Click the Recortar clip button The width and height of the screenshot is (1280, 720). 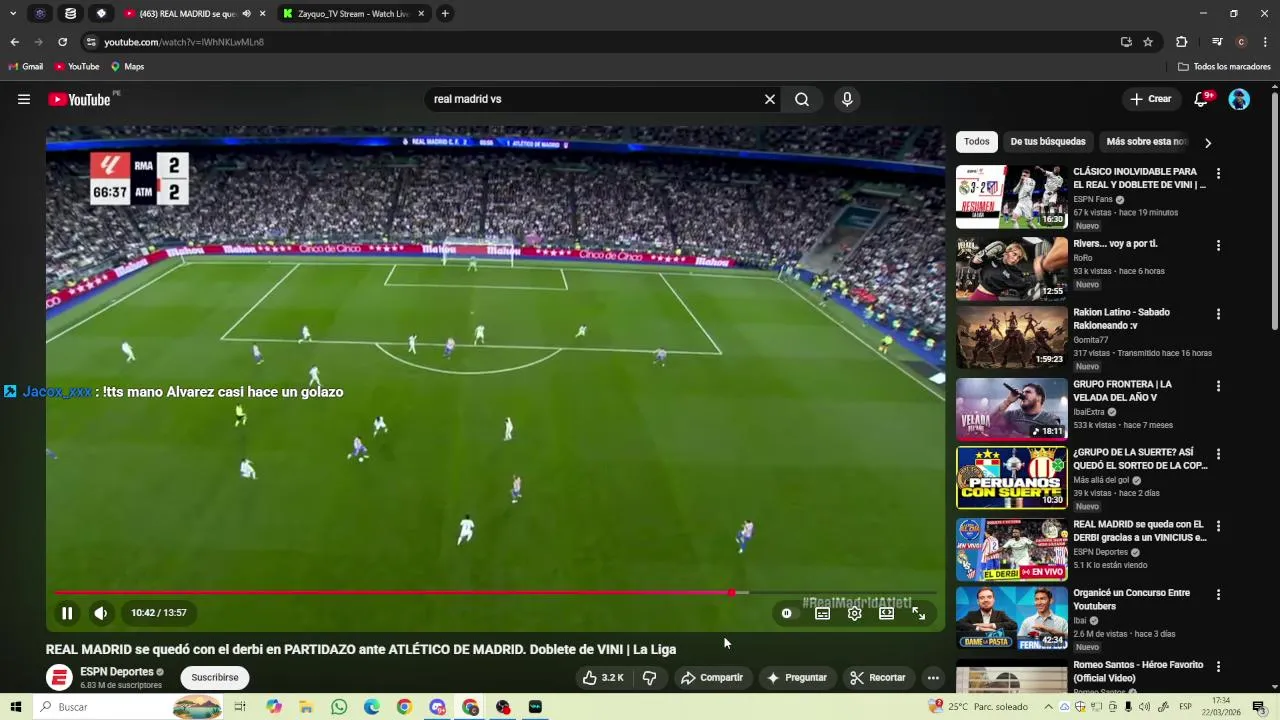click(878, 678)
